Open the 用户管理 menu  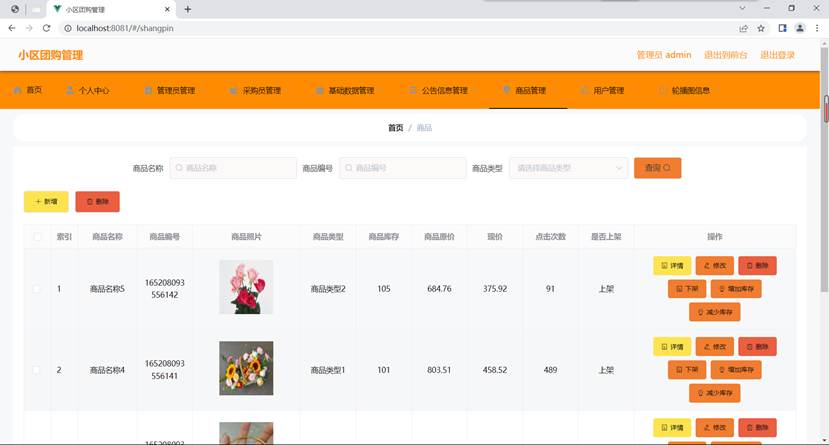pos(602,90)
